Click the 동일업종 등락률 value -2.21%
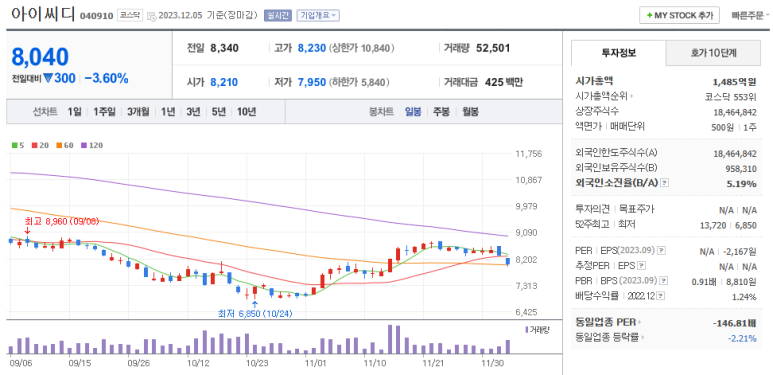Screen dimensions: 773x375 [x=741, y=338]
